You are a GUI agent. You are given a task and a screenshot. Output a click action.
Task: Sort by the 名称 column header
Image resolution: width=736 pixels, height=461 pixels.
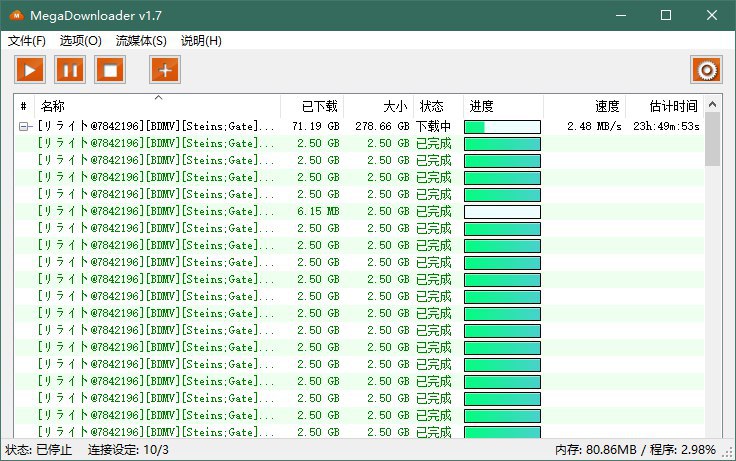pyautogui.click(x=158, y=106)
